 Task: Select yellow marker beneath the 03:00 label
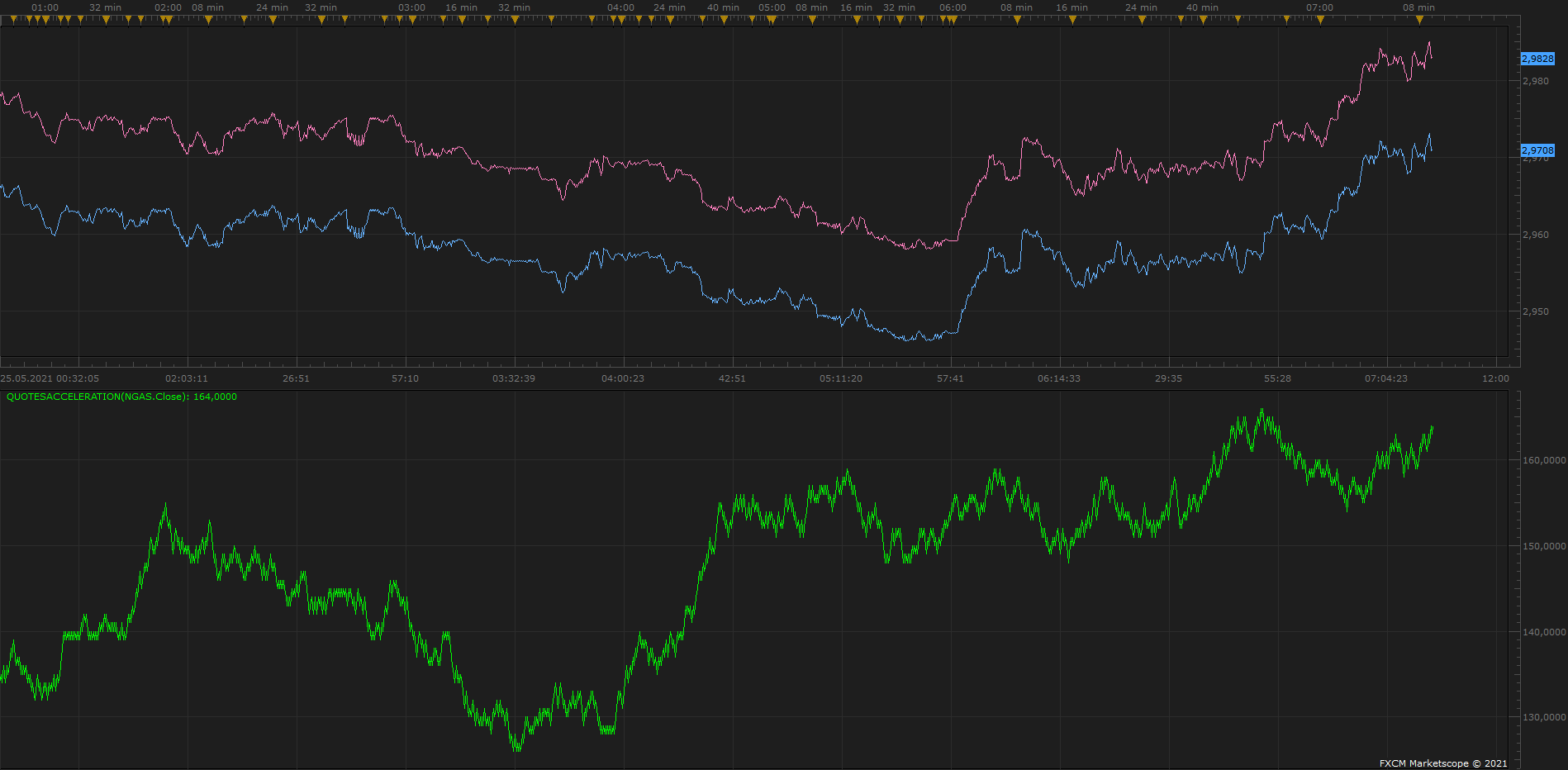point(412,20)
